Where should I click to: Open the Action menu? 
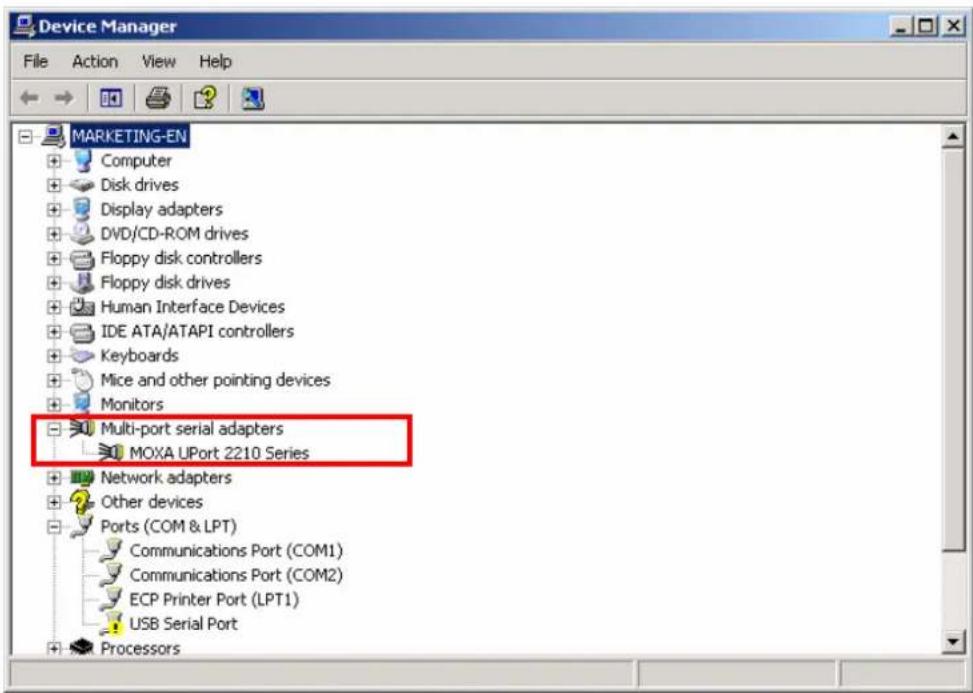(95, 61)
